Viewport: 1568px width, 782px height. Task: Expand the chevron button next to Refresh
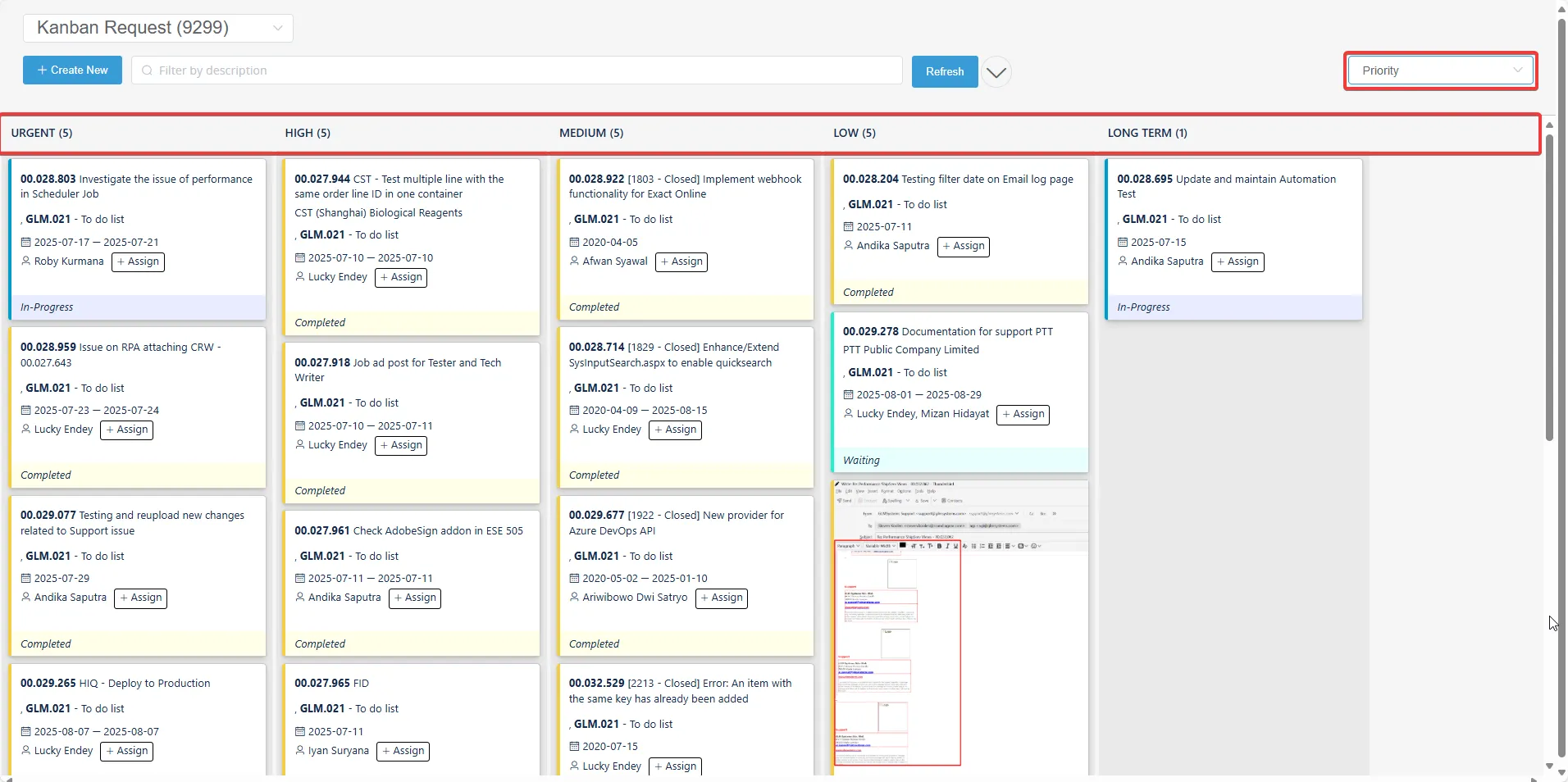pyautogui.click(x=996, y=71)
